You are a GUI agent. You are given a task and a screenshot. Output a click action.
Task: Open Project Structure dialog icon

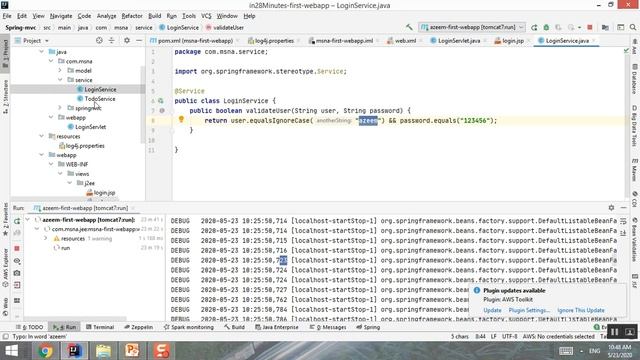coord(605,27)
